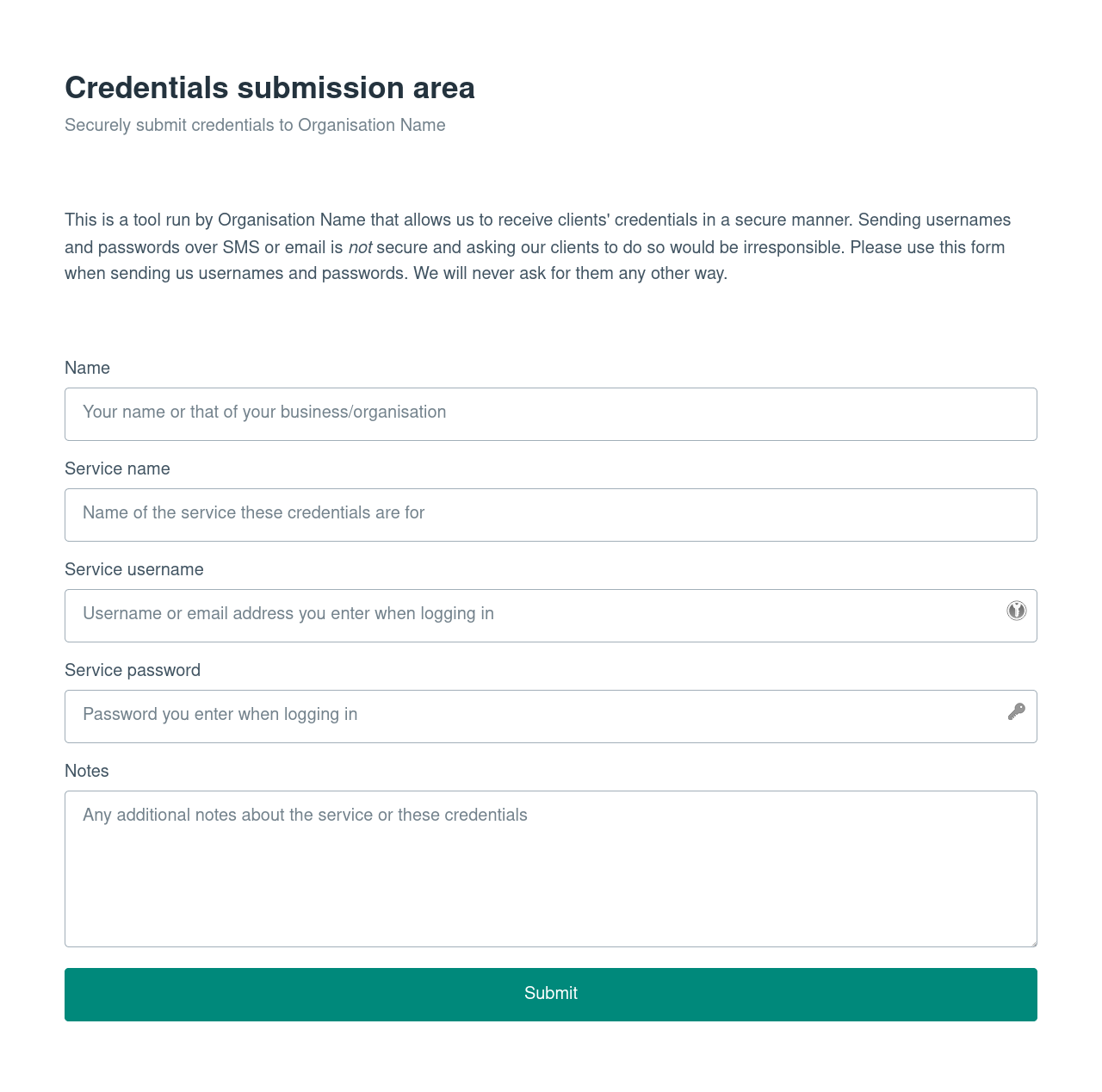Screen dimensions: 1102x1092
Task: Click the "Service username" label
Action: (x=133, y=569)
